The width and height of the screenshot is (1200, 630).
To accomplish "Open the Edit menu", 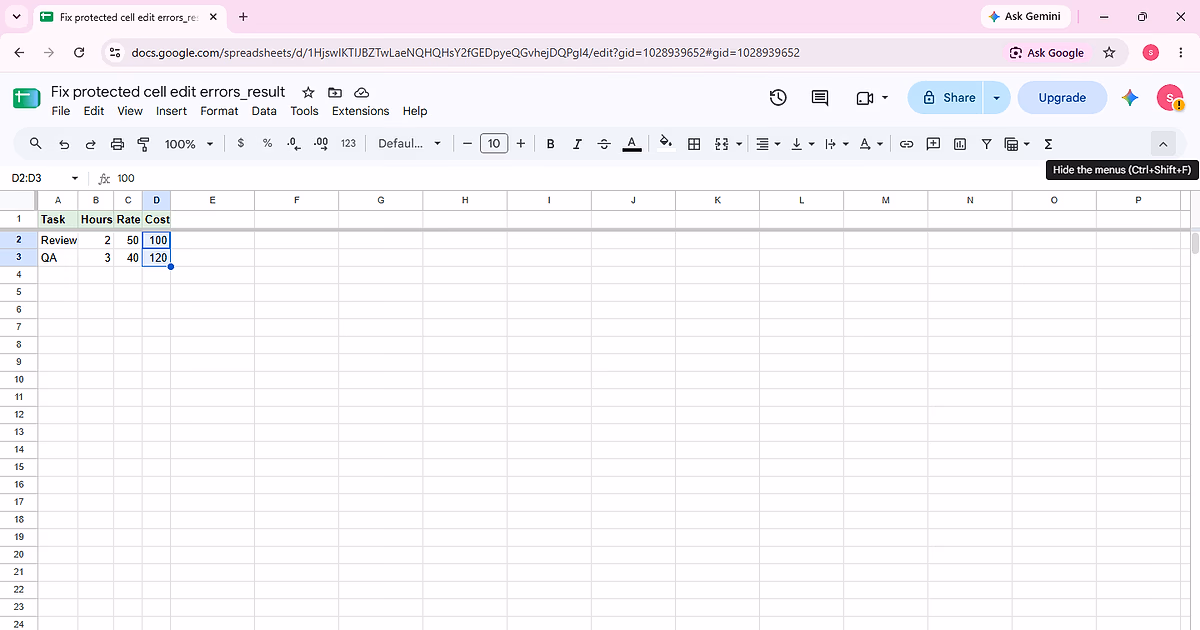I will pyautogui.click(x=94, y=111).
